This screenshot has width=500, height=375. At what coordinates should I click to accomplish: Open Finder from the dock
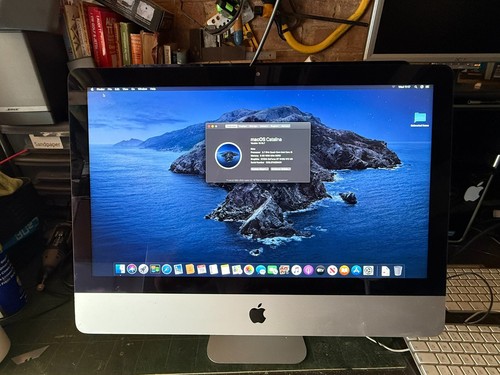pos(120,269)
